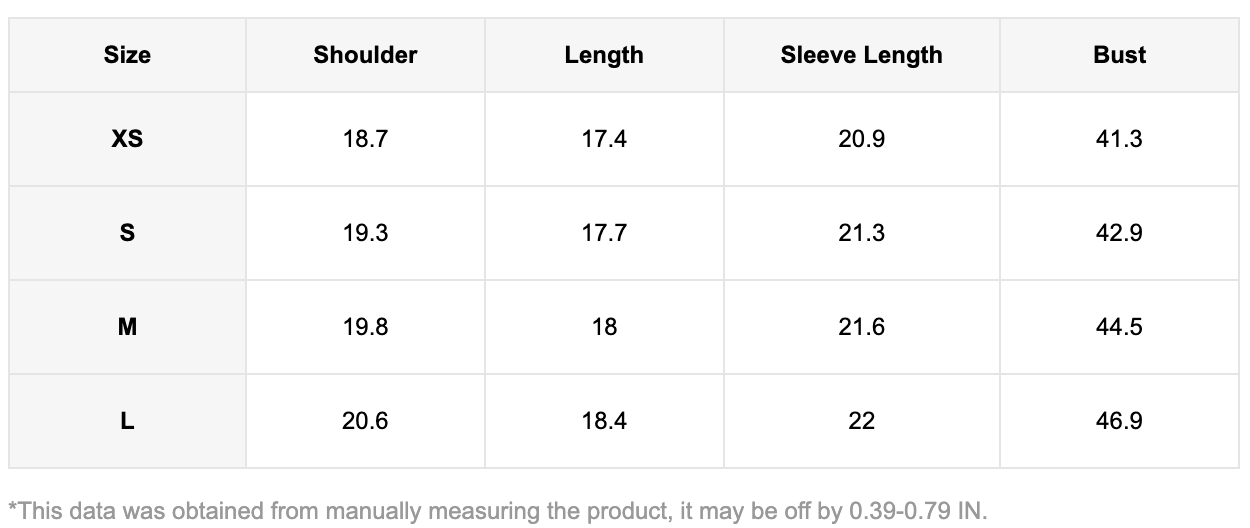This screenshot has height=528, width=1250.
Task: Click the manual measurement disclaimer text
Action: pos(497,510)
